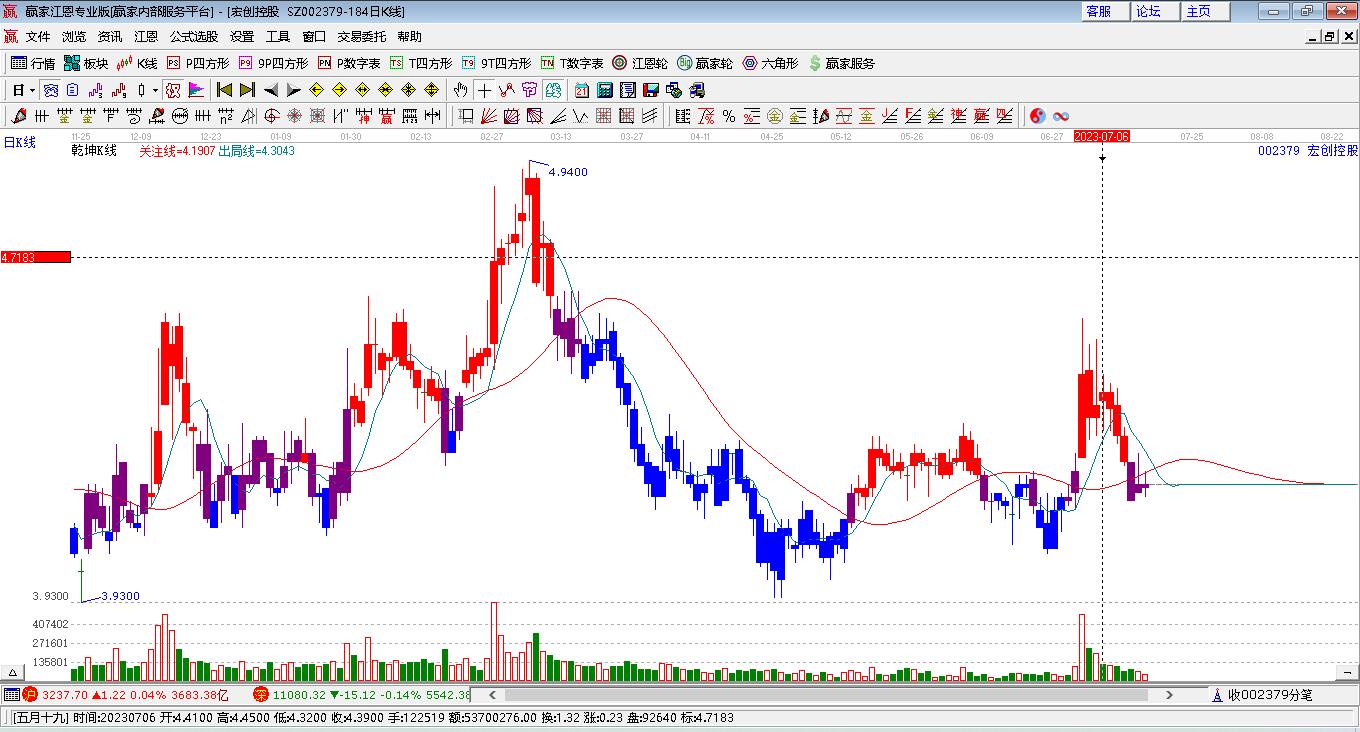1360x732 pixels.
Task: Open 赢家服务 with the dollar icon
Action: click(841, 63)
